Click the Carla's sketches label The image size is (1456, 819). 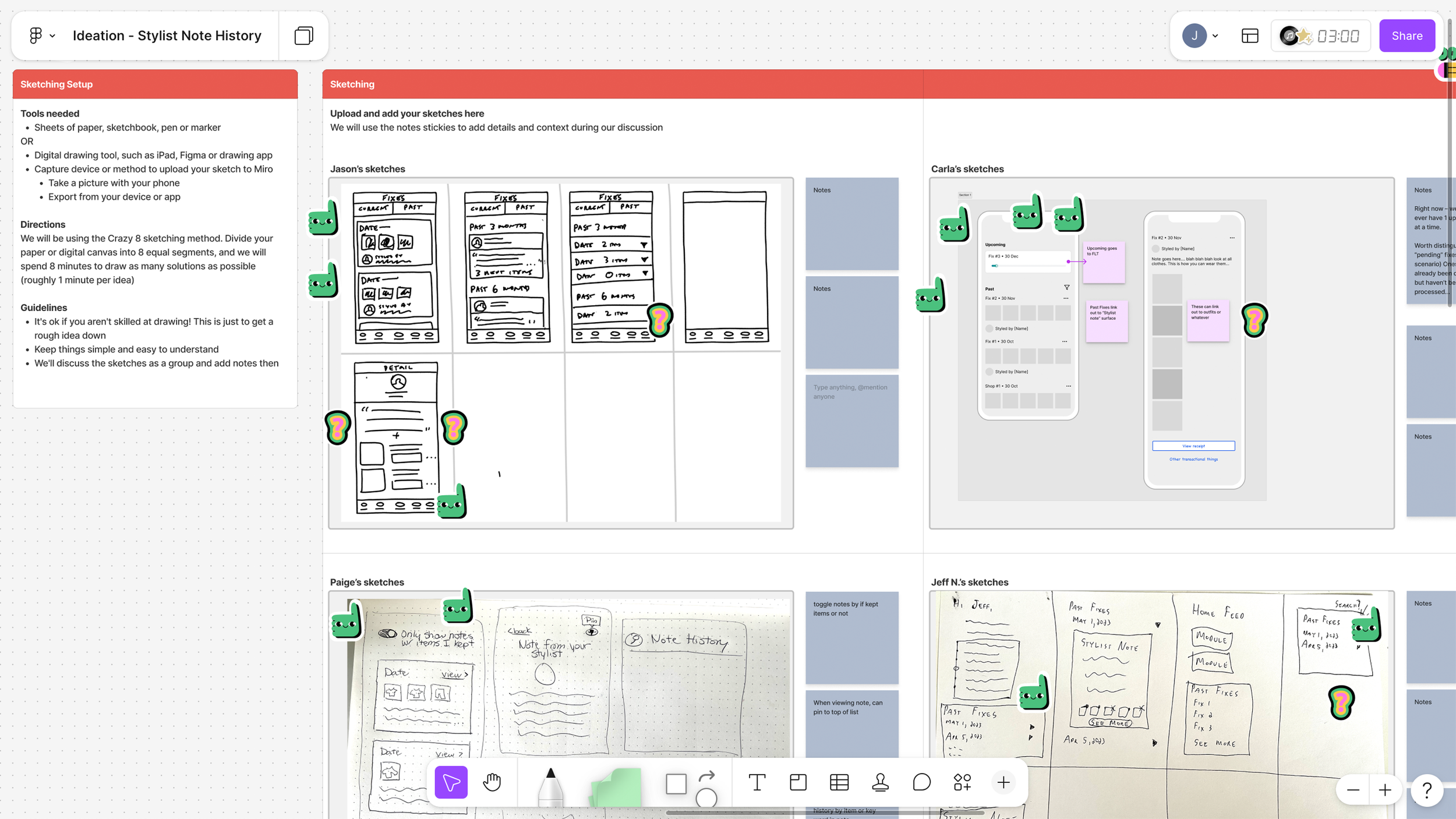[967, 169]
